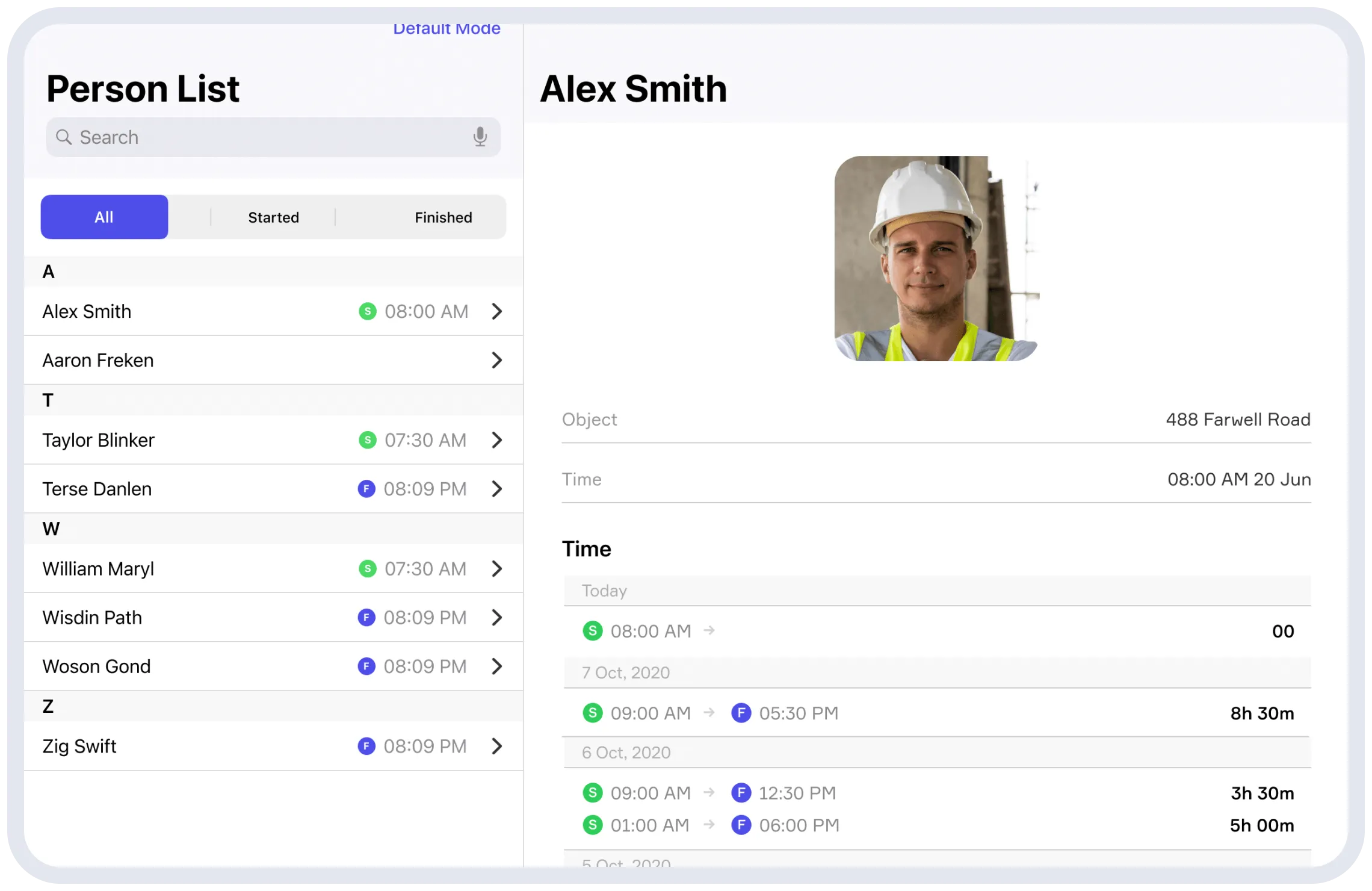Click green S badge on Taylor Blinker row
Viewport: 1372px width, 891px height.
point(368,440)
